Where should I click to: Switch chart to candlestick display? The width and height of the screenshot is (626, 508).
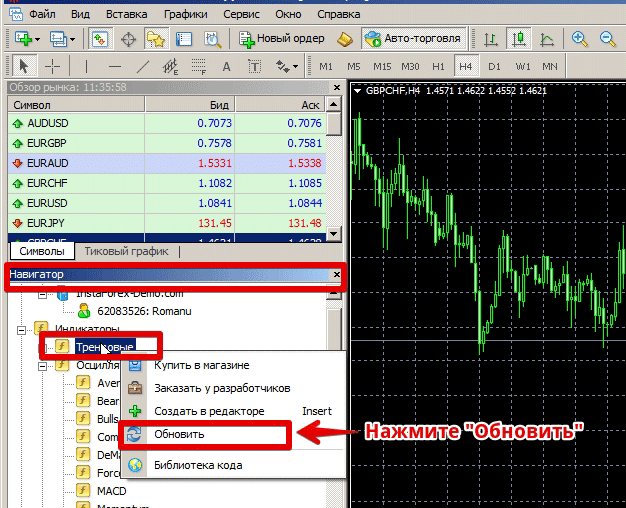[518, 39]
